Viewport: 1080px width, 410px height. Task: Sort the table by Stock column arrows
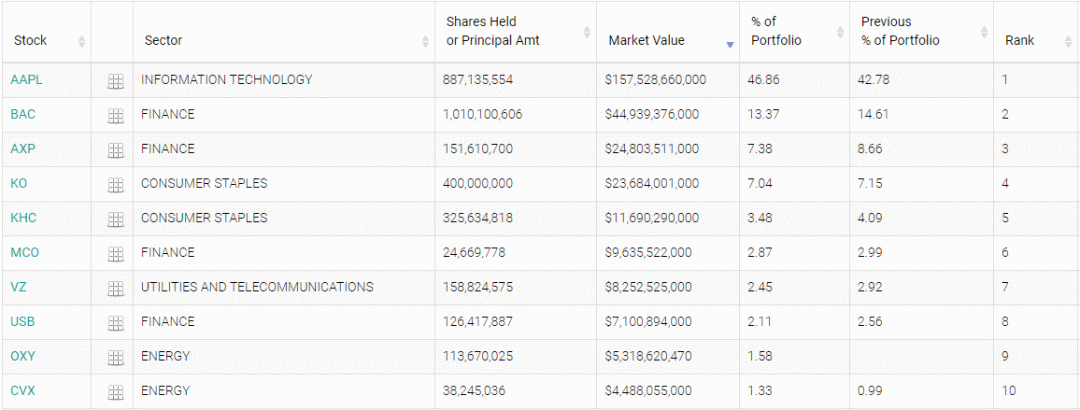pos(82,41)
